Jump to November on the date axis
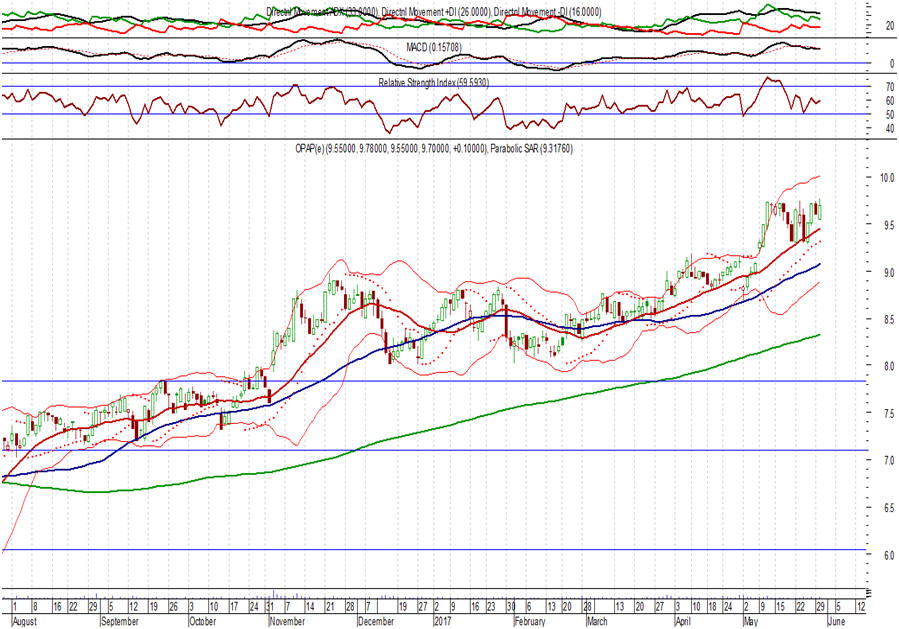This screenshot has width=899, height=629. point(288,620)
